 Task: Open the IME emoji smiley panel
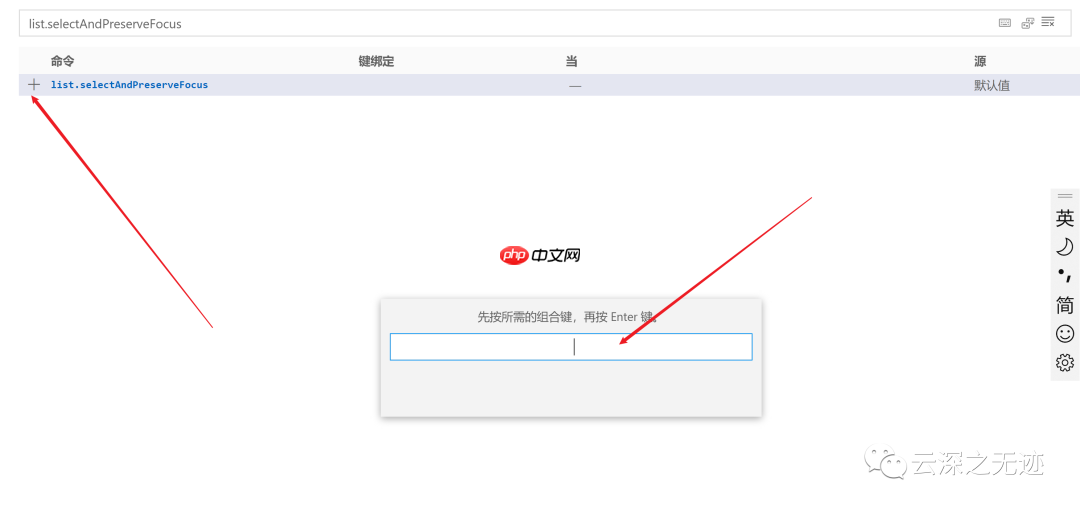pyautogui.click(x=1065, y=334)
